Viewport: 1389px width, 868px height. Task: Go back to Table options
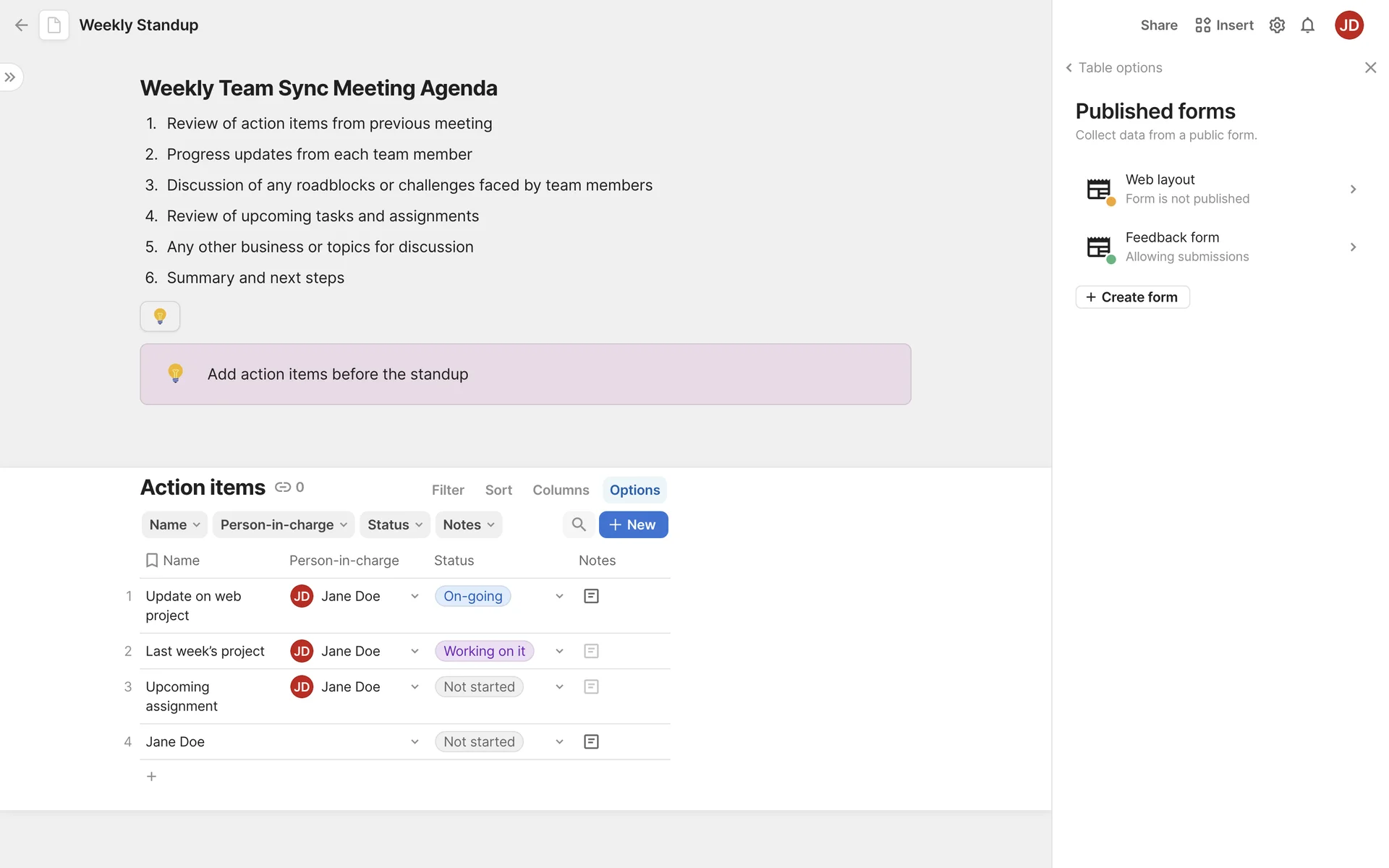click(1113, 67)
